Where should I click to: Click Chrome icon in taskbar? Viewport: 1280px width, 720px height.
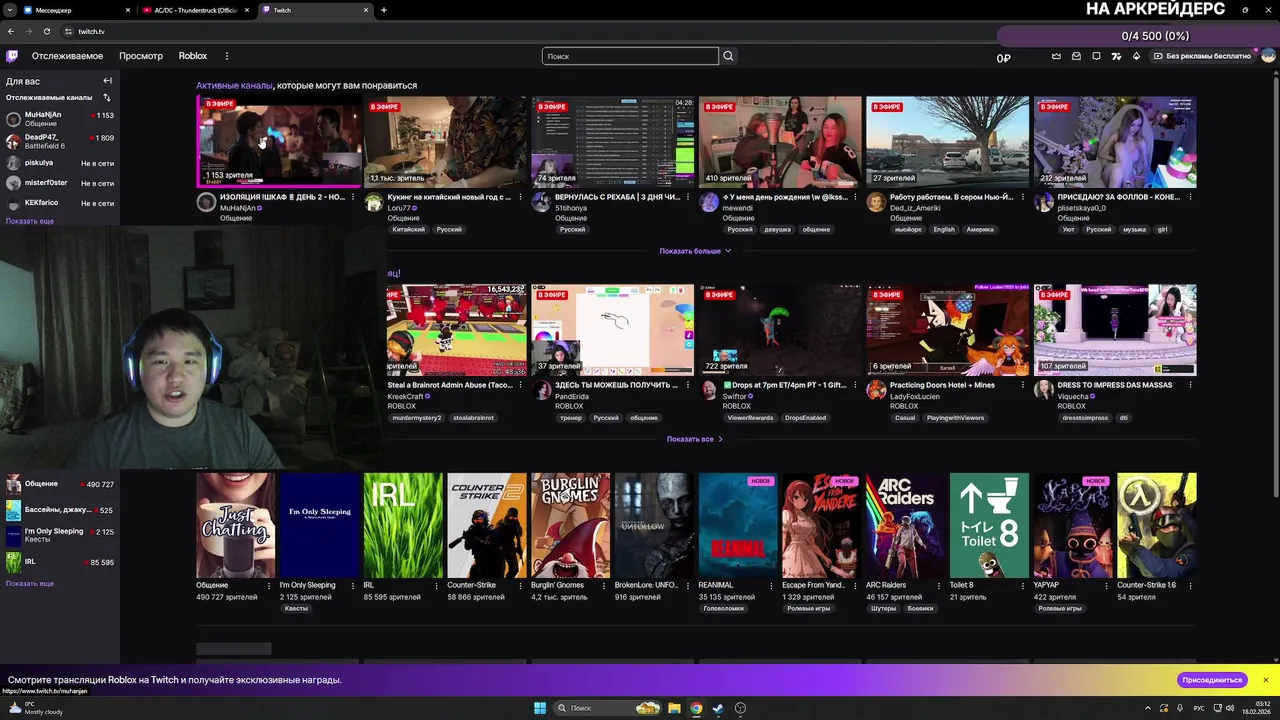click(696, 708)
